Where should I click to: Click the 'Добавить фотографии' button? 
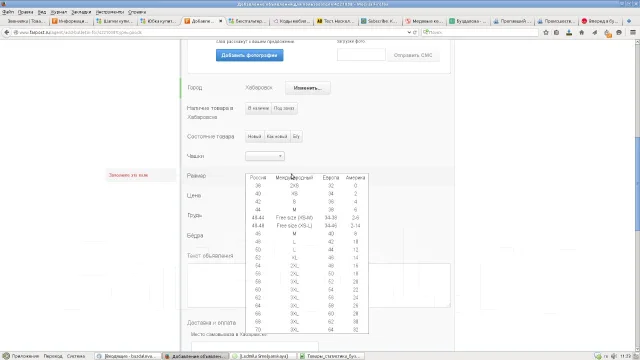pos(249,55)
